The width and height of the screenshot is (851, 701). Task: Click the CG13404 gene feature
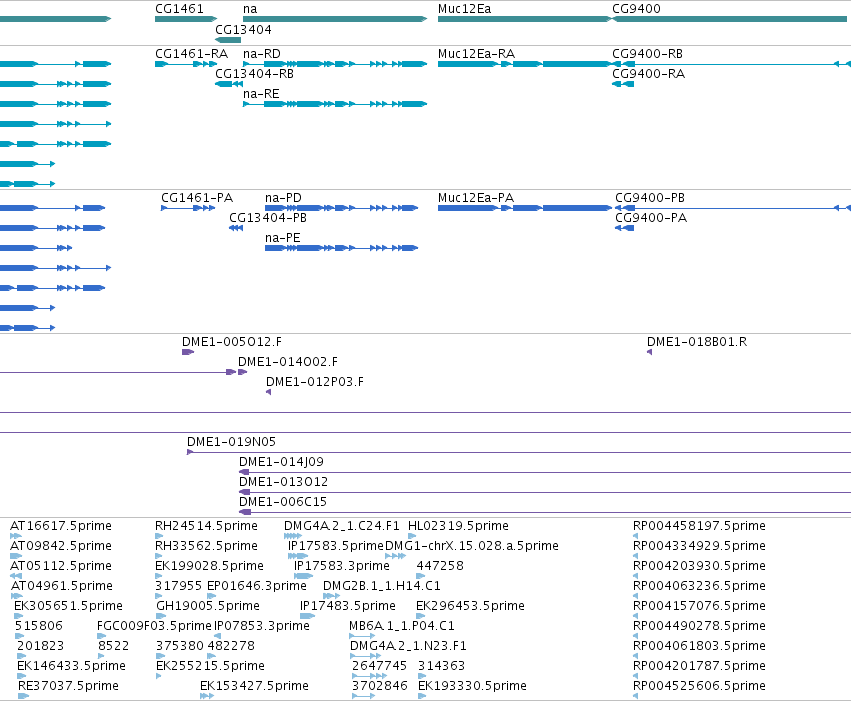tap(228, 40)
